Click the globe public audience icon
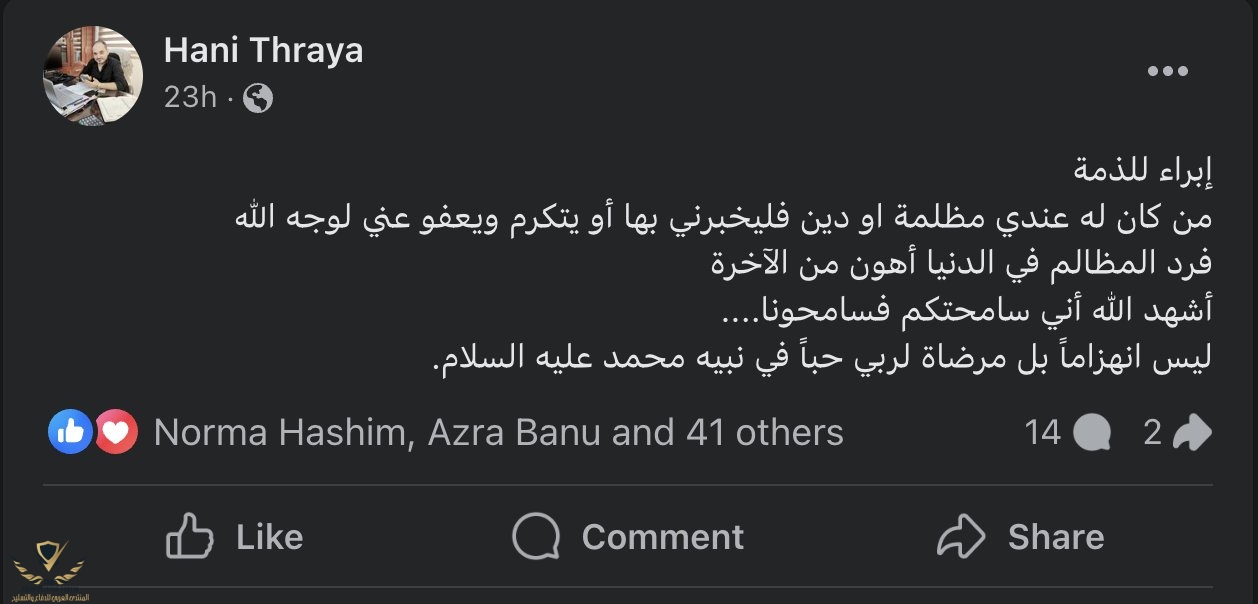The height and width of the screenshot is (604, 1258). click(x=258, y=98)
